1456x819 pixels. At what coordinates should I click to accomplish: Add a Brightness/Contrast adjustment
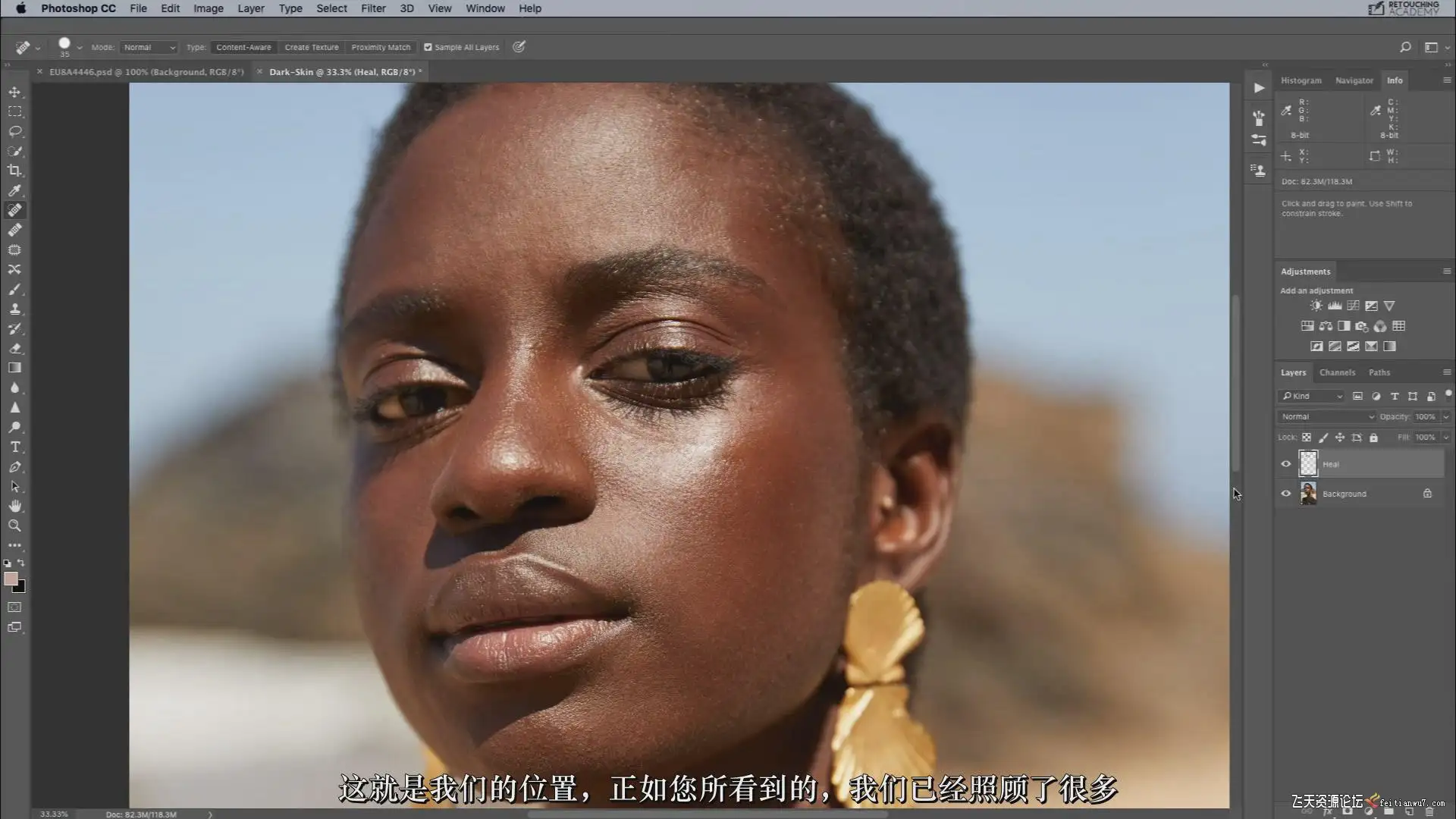point(1316,306)
